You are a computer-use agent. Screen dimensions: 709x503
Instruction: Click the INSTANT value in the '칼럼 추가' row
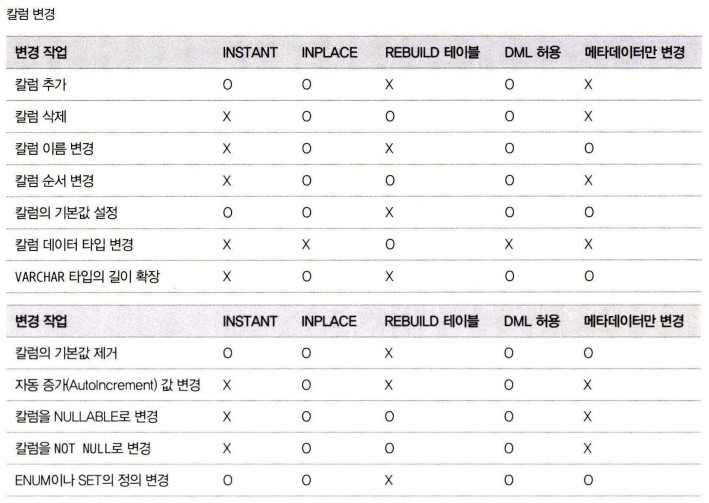click(x=227, y=85)
